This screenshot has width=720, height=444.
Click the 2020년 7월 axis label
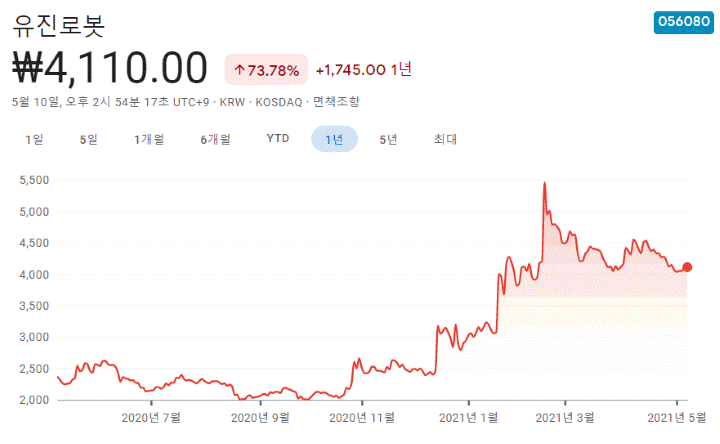(x=151, y=418)
